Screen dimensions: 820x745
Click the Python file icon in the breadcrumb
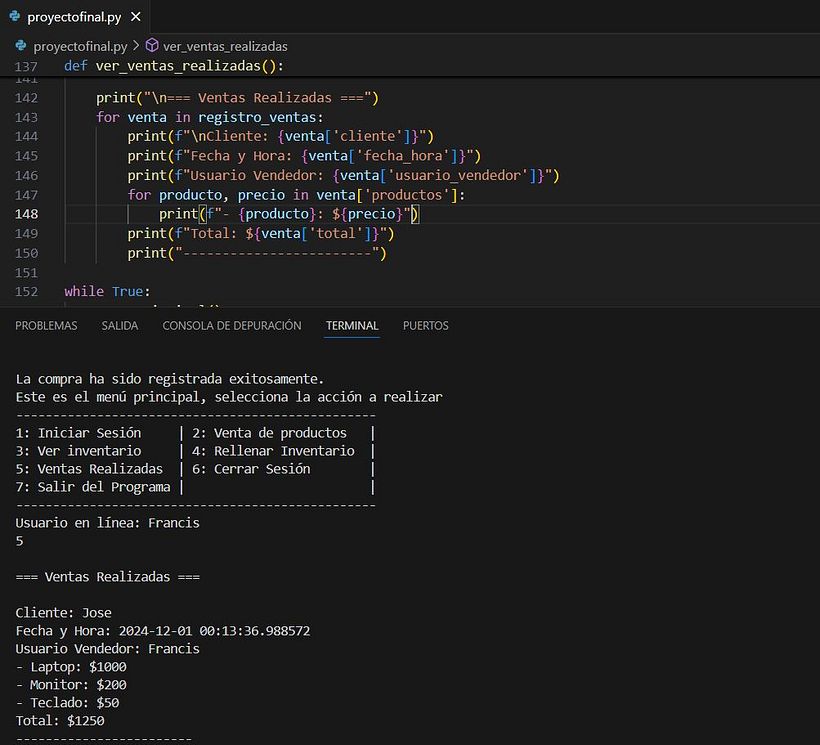point(21,46)
